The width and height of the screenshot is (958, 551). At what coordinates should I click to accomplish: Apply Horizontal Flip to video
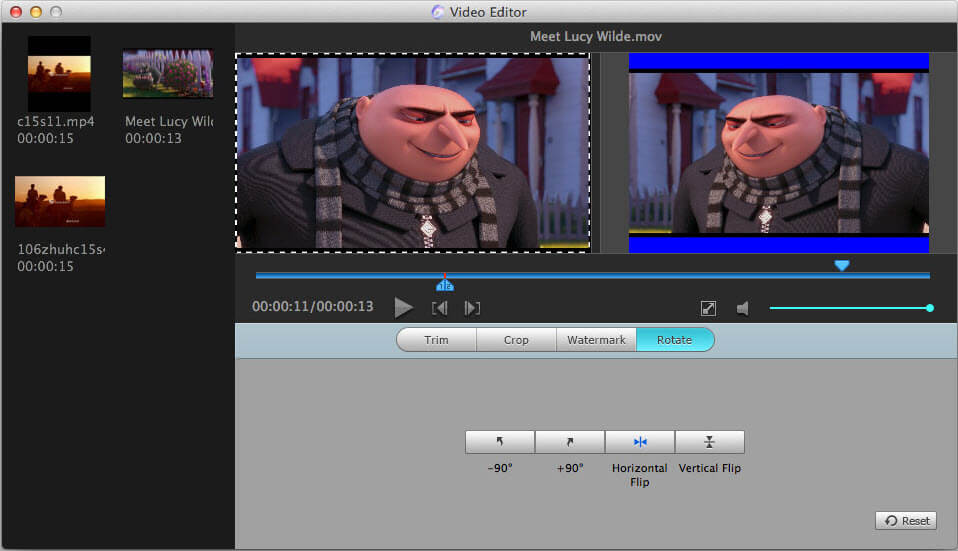(640, 442)
